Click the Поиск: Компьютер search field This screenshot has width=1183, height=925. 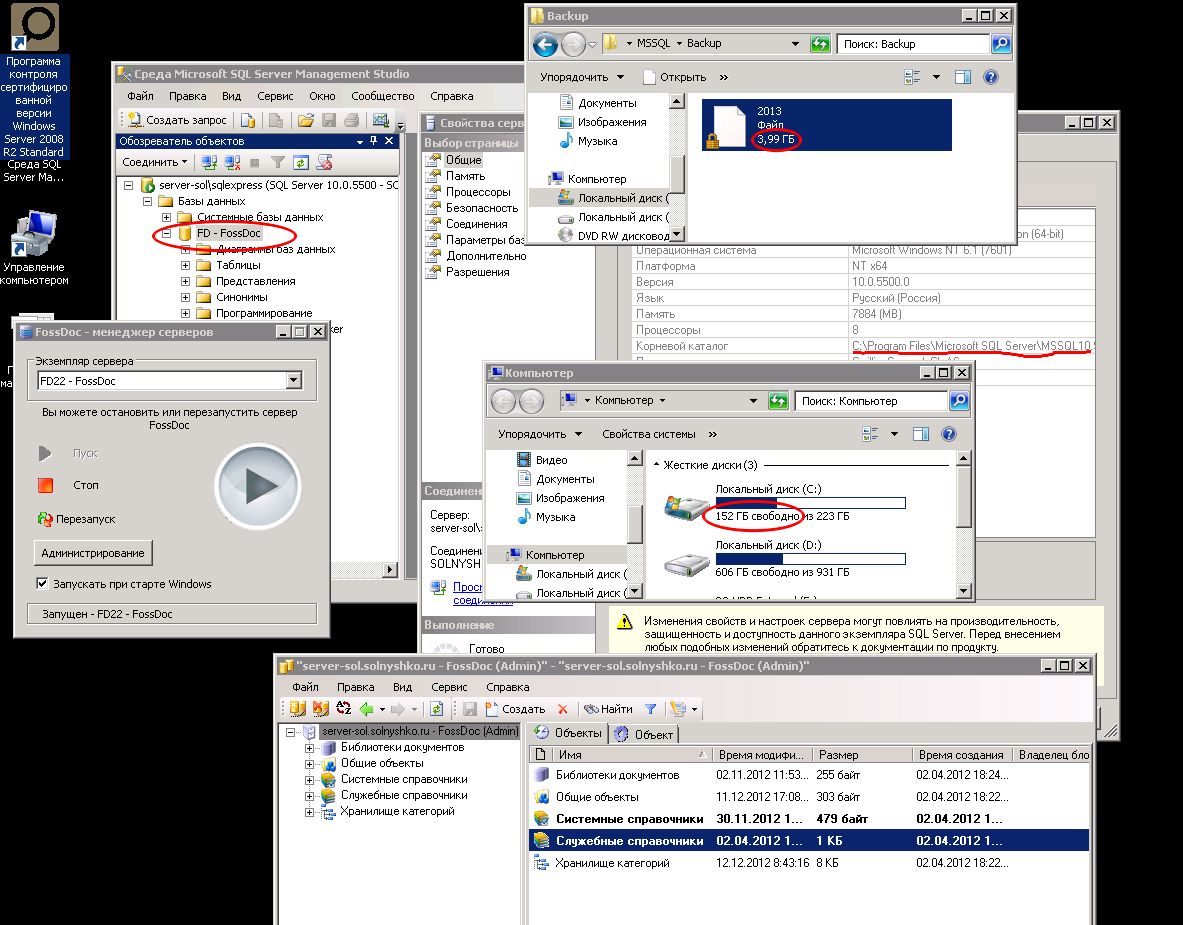[871, 401]
